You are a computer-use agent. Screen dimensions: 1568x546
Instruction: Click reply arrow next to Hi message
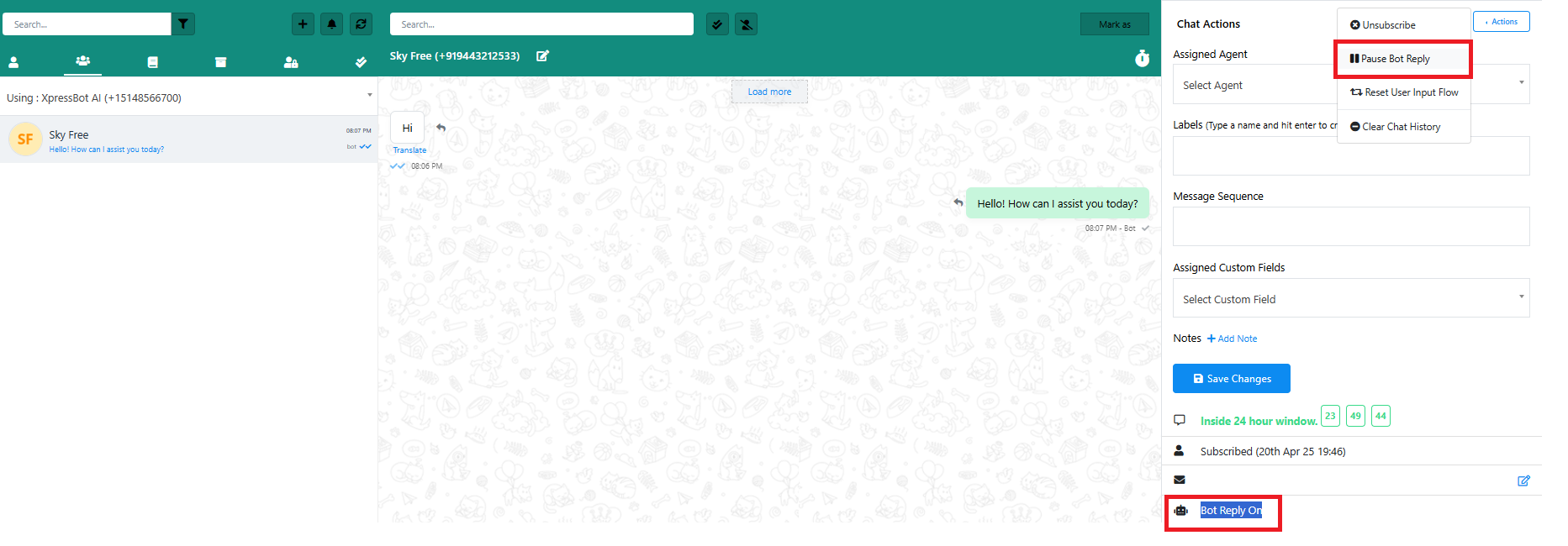click(441, 128)
